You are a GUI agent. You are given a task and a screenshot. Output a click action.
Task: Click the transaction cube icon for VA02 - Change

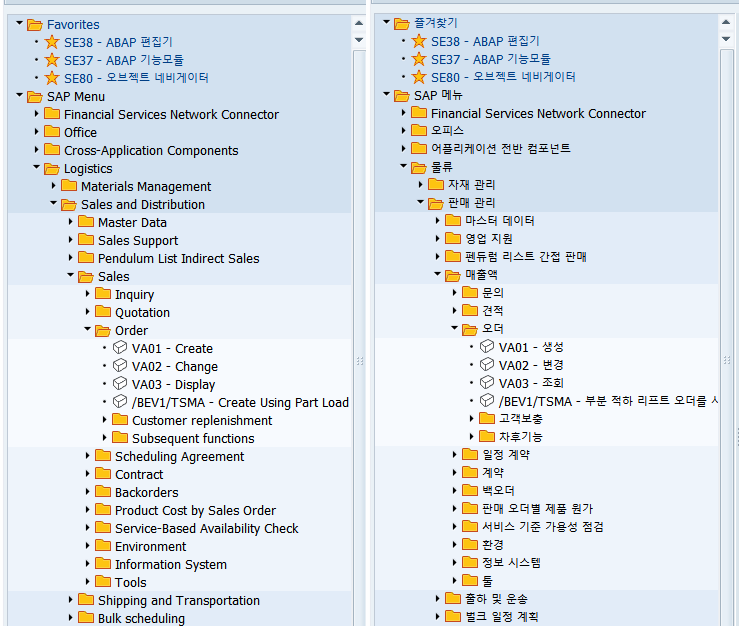(x=120, y=366)
